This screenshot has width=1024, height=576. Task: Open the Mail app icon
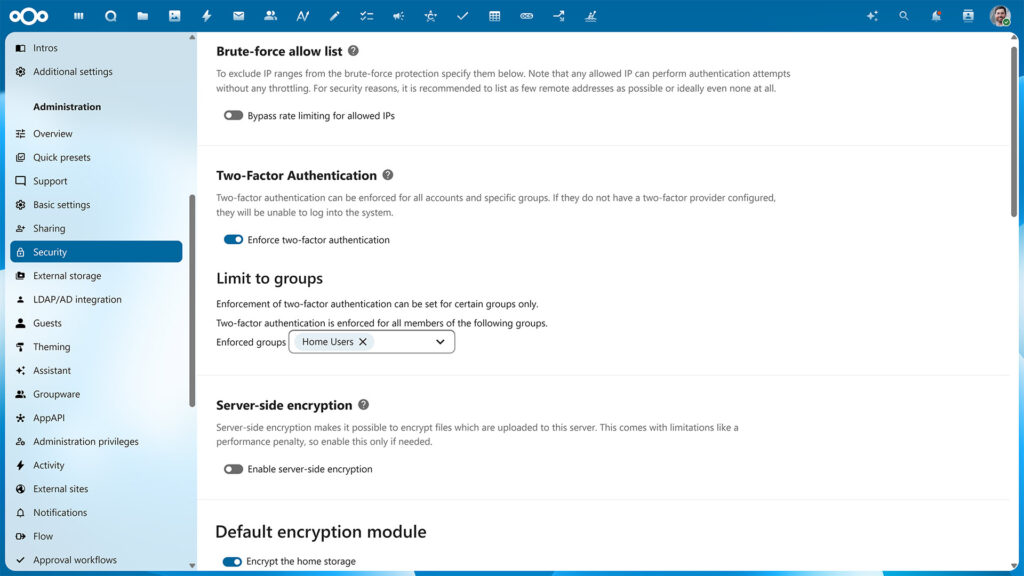click(x=238, y=15)
